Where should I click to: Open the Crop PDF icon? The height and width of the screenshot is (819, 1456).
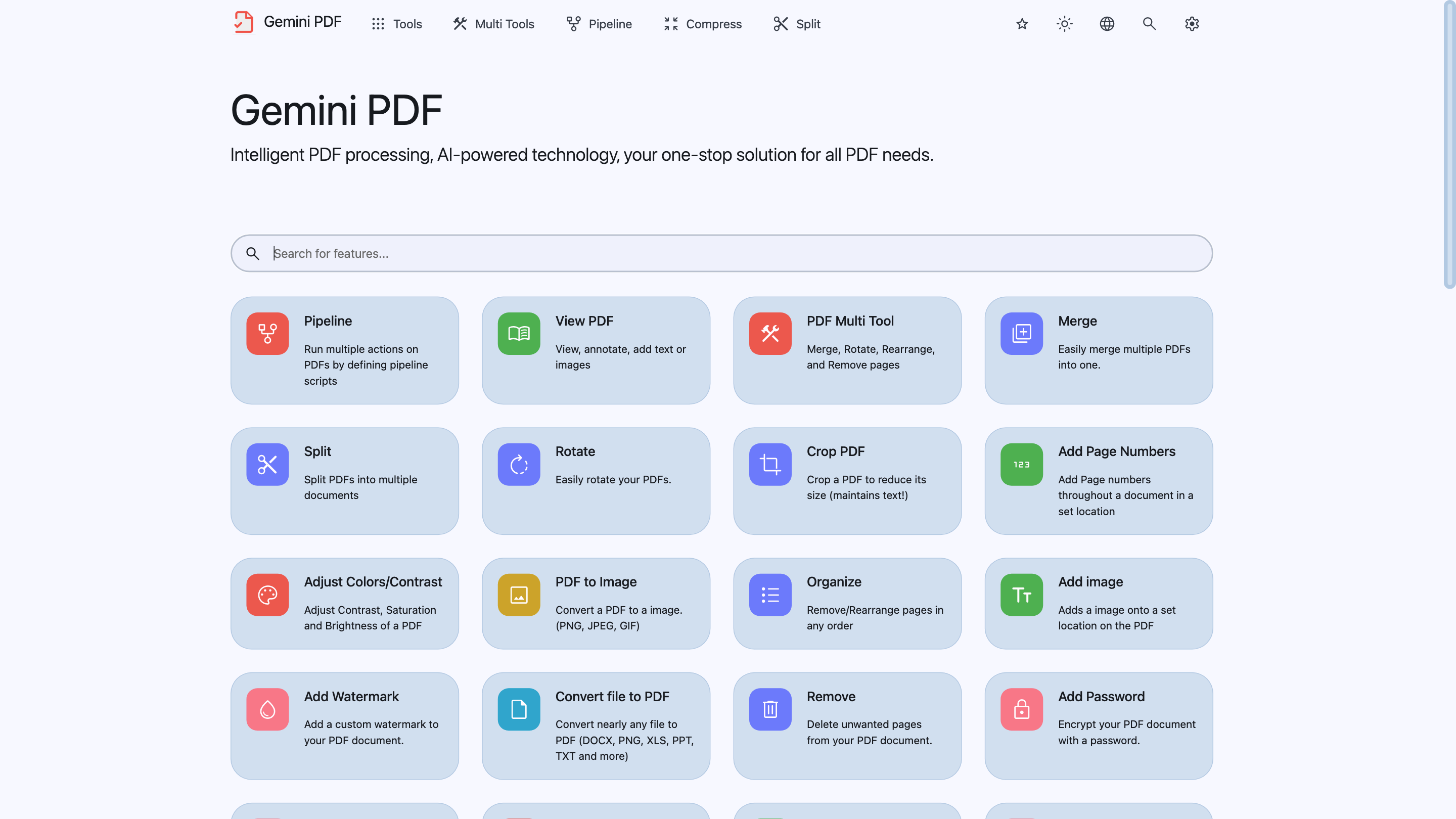pos(770,464)
